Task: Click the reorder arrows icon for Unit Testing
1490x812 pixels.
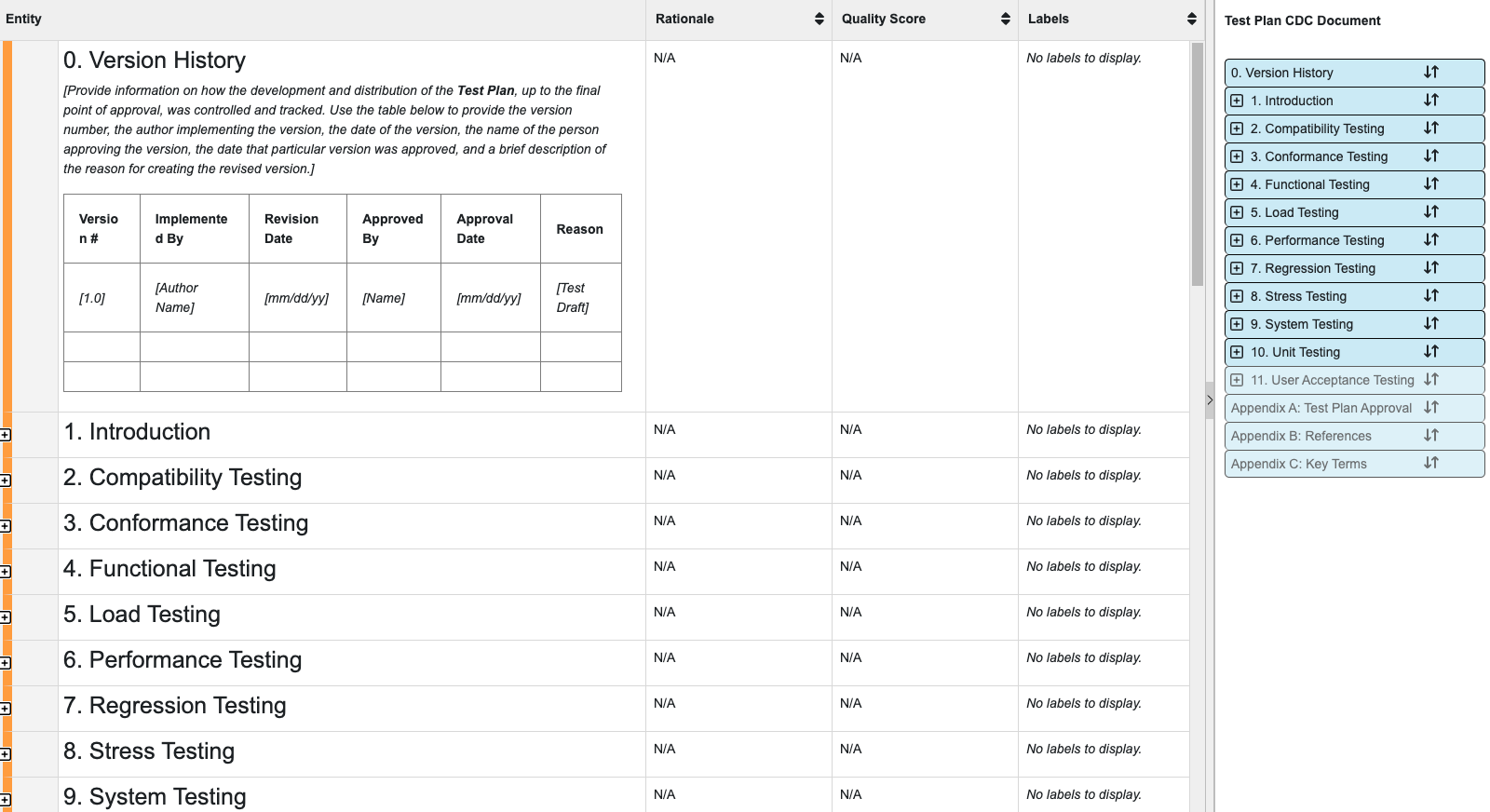Action: click(x=1430, y=352)
